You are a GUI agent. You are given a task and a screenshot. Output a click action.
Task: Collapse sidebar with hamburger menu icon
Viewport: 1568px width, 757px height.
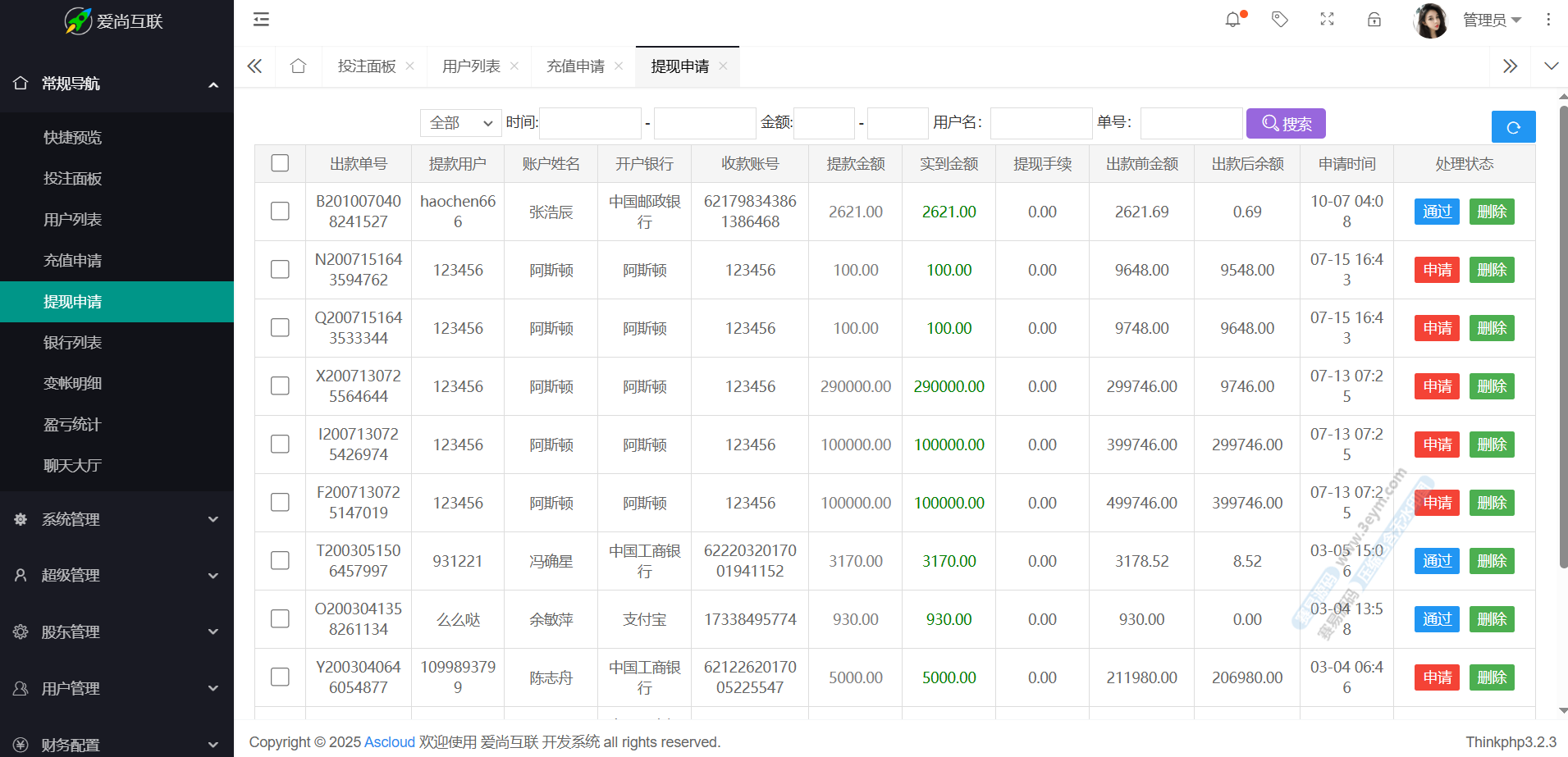coord(261,20)
